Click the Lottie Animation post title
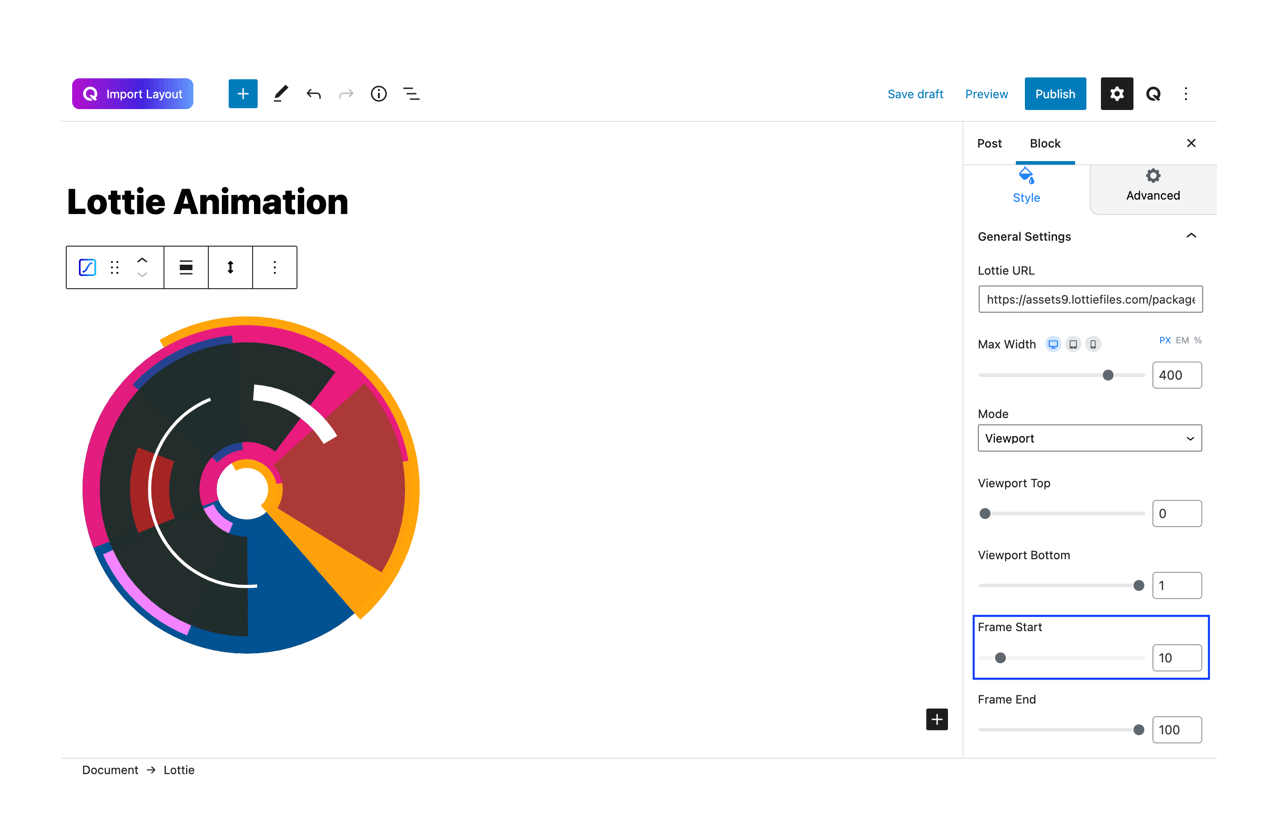Image resolution: width=1280 pixels, height=836 pixels. (x=208, y=202)
